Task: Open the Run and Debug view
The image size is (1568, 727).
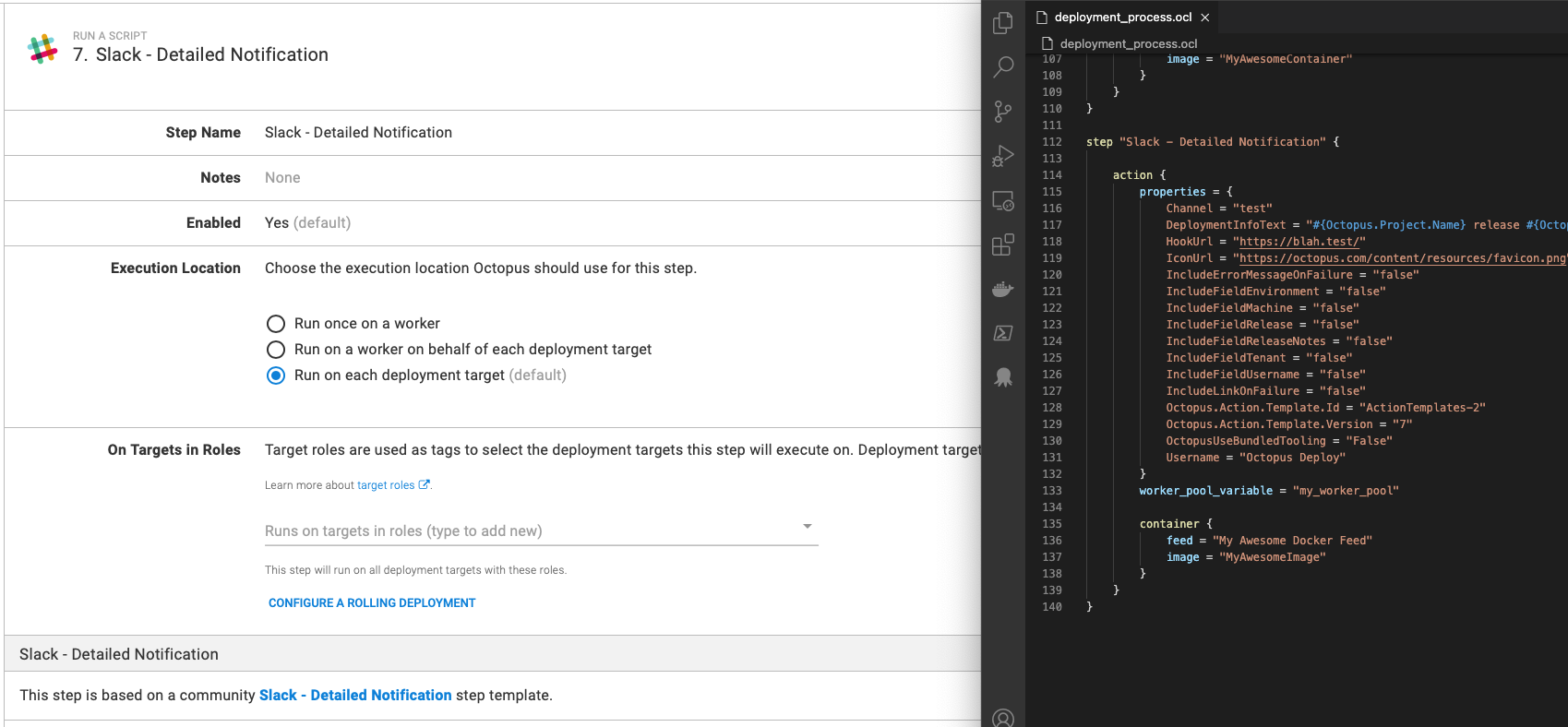Action: coord(1003,156)
